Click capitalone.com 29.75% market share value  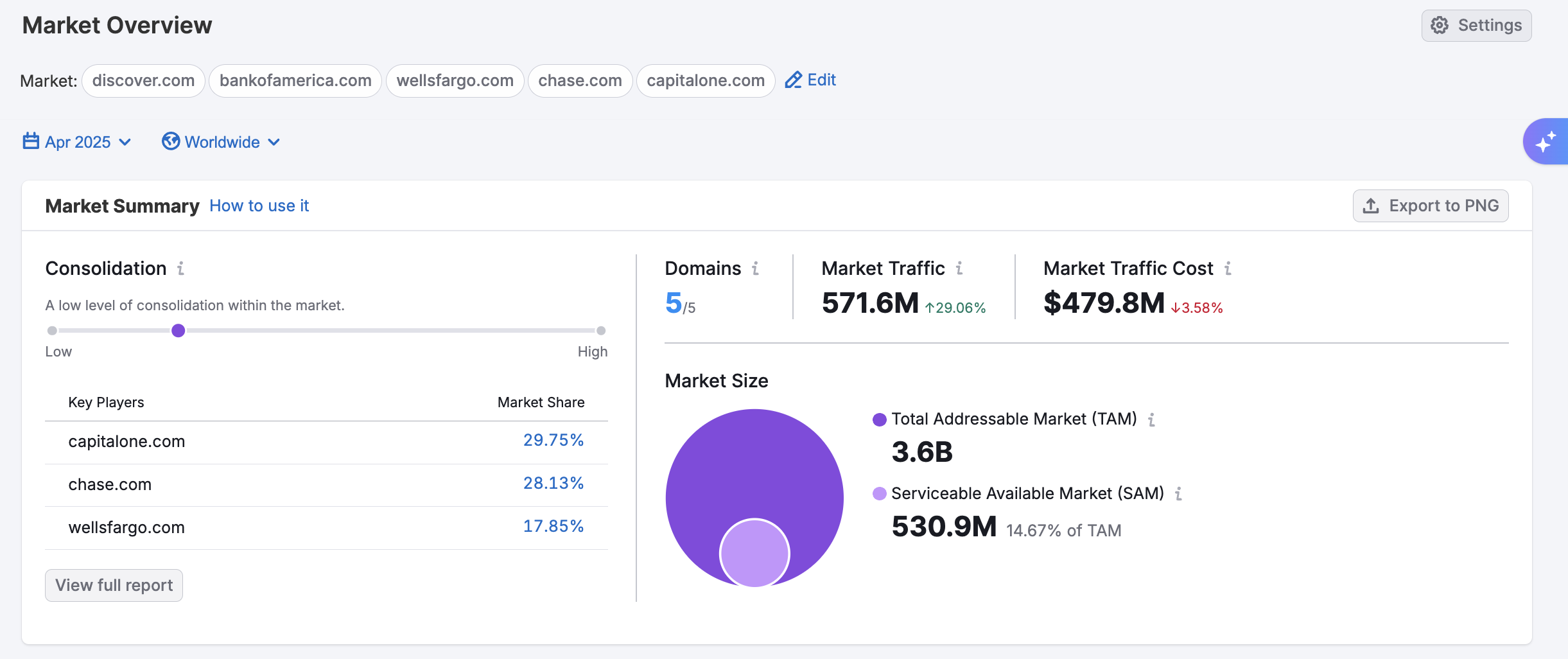pos(553,441)
